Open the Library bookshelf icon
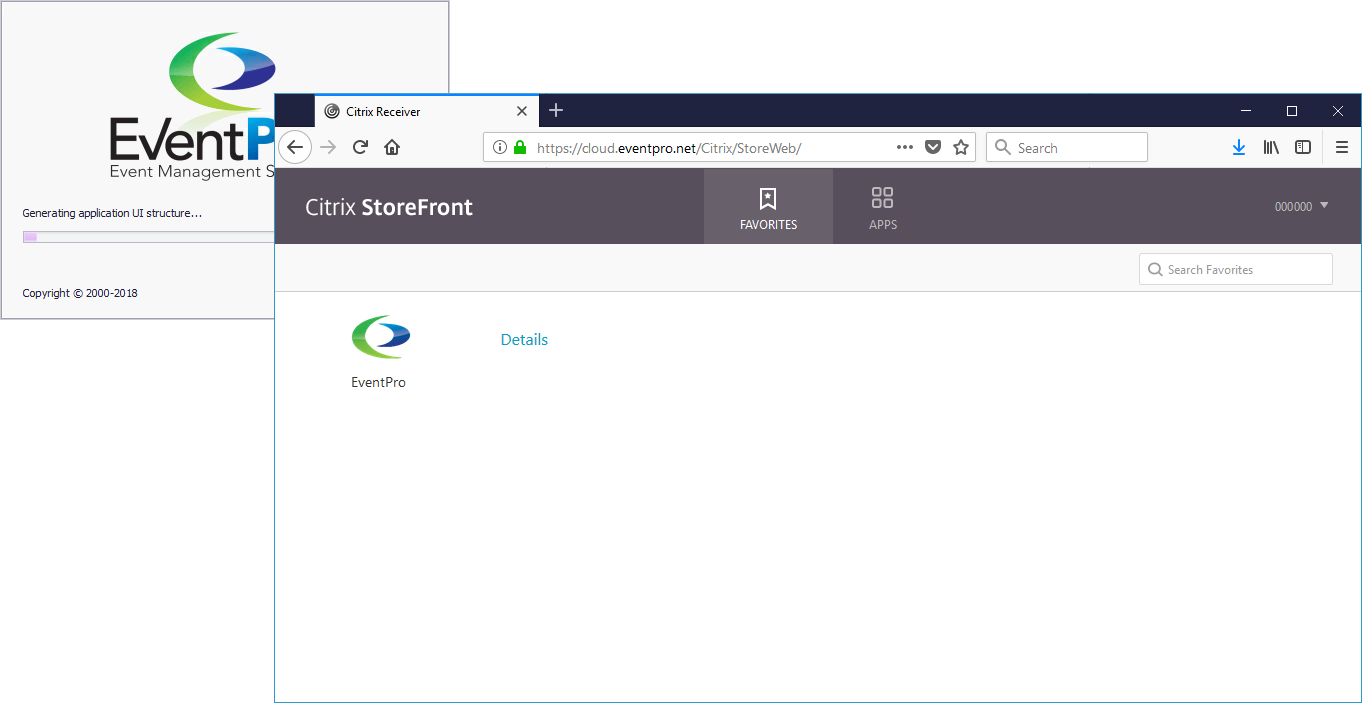 (x=1271, y=147)
